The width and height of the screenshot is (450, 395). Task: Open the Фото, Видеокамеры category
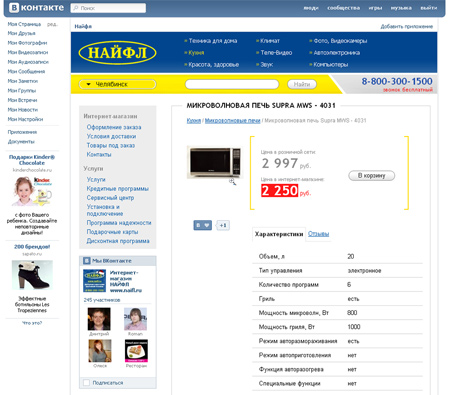340,41
